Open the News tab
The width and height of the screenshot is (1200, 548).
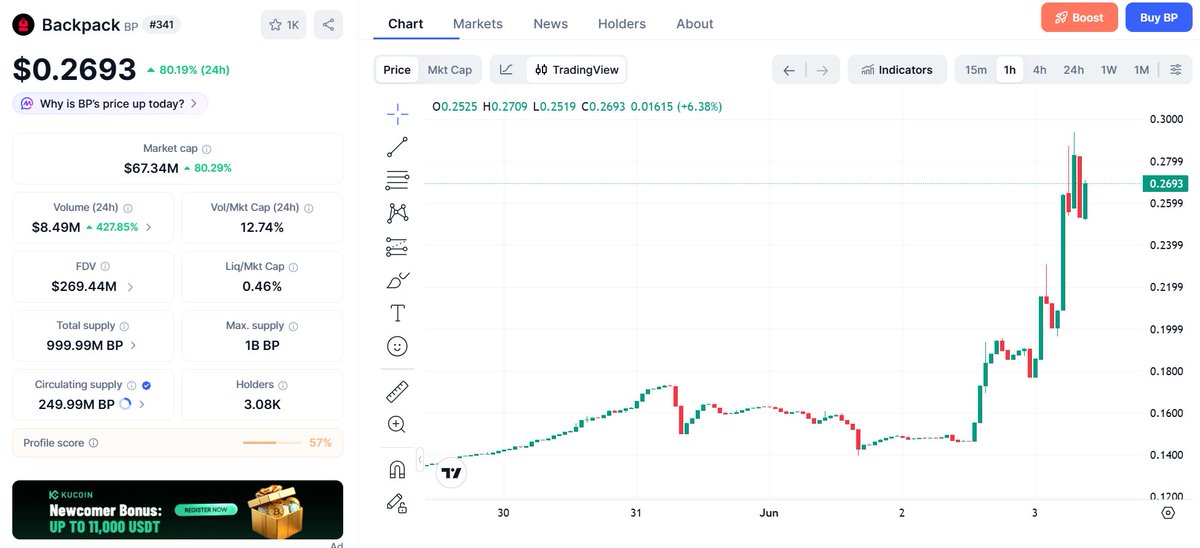click(x=550, y=24)
